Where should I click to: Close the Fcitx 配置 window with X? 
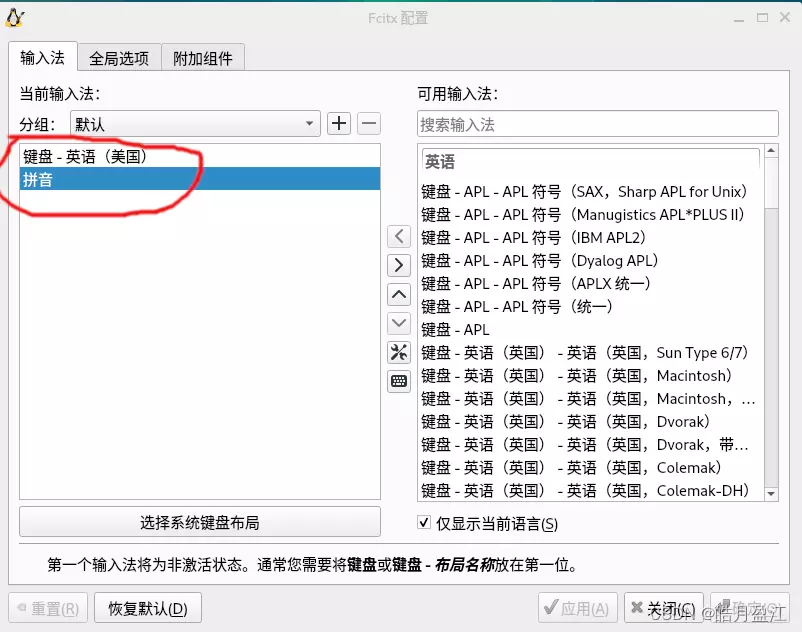click(785, 17)
